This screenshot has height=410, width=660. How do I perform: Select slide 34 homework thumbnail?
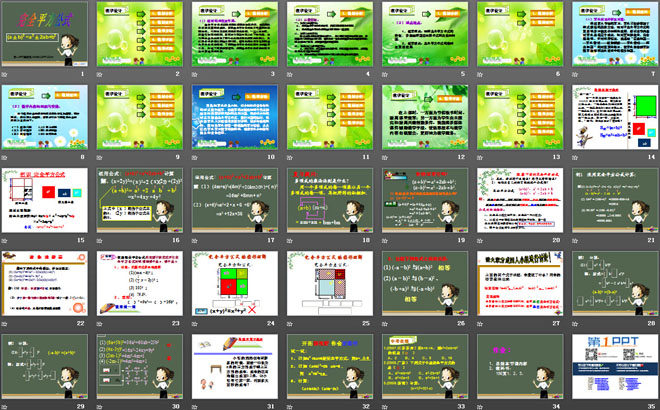(520, 366)
